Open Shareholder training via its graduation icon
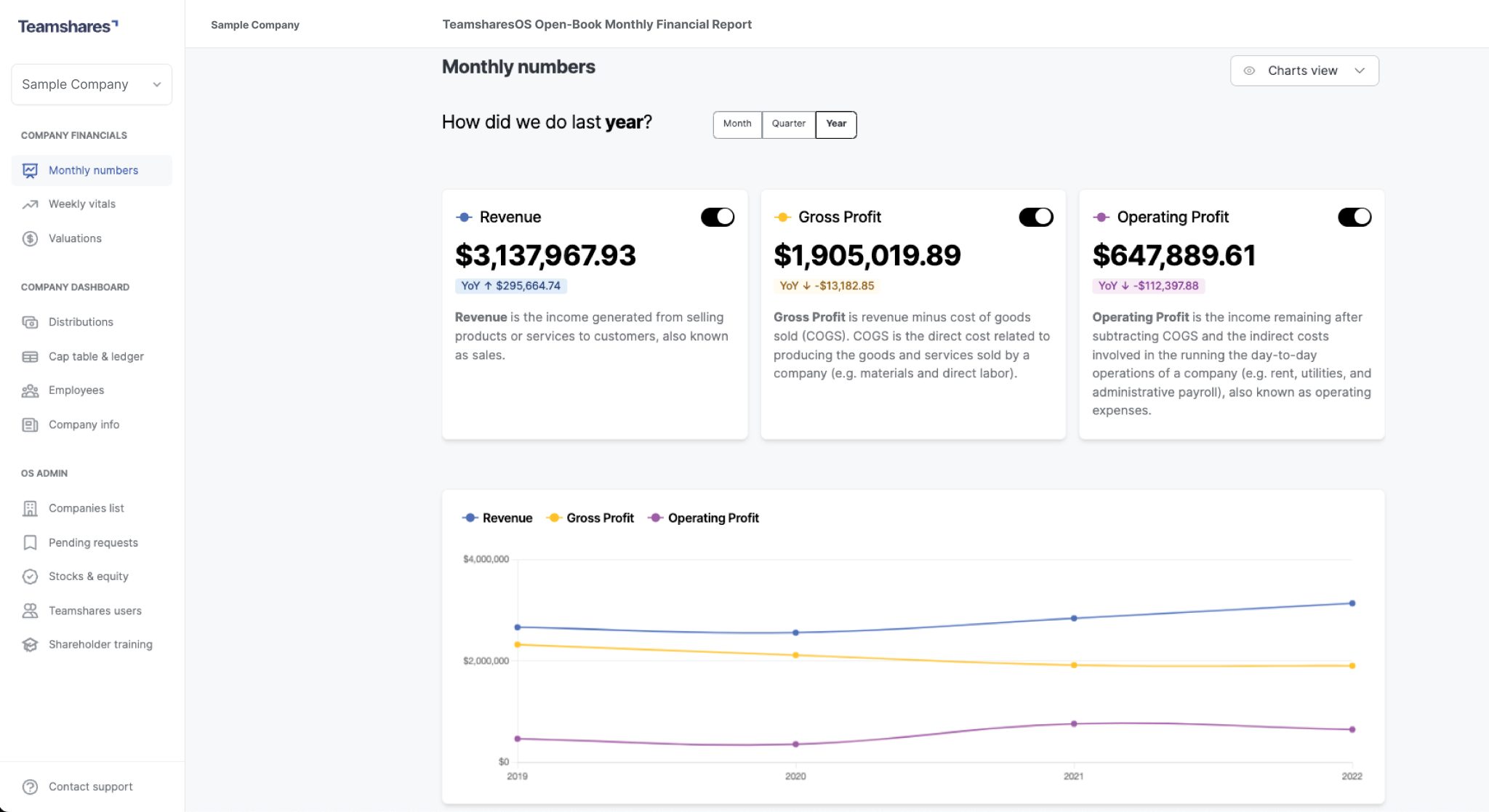 tap(30, 644)
